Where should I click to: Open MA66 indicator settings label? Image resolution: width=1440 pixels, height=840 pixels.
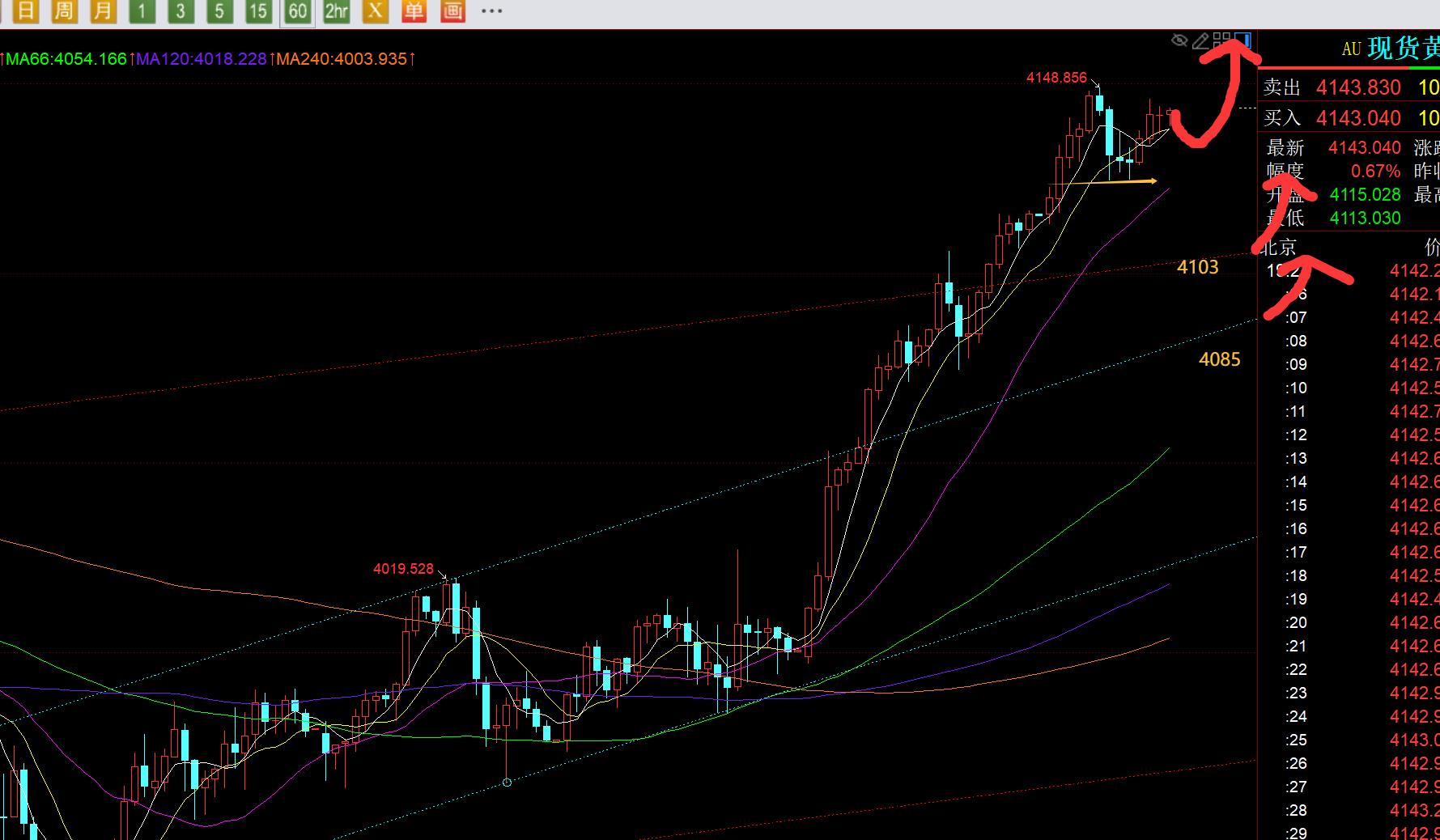click(x=66, y=59)
